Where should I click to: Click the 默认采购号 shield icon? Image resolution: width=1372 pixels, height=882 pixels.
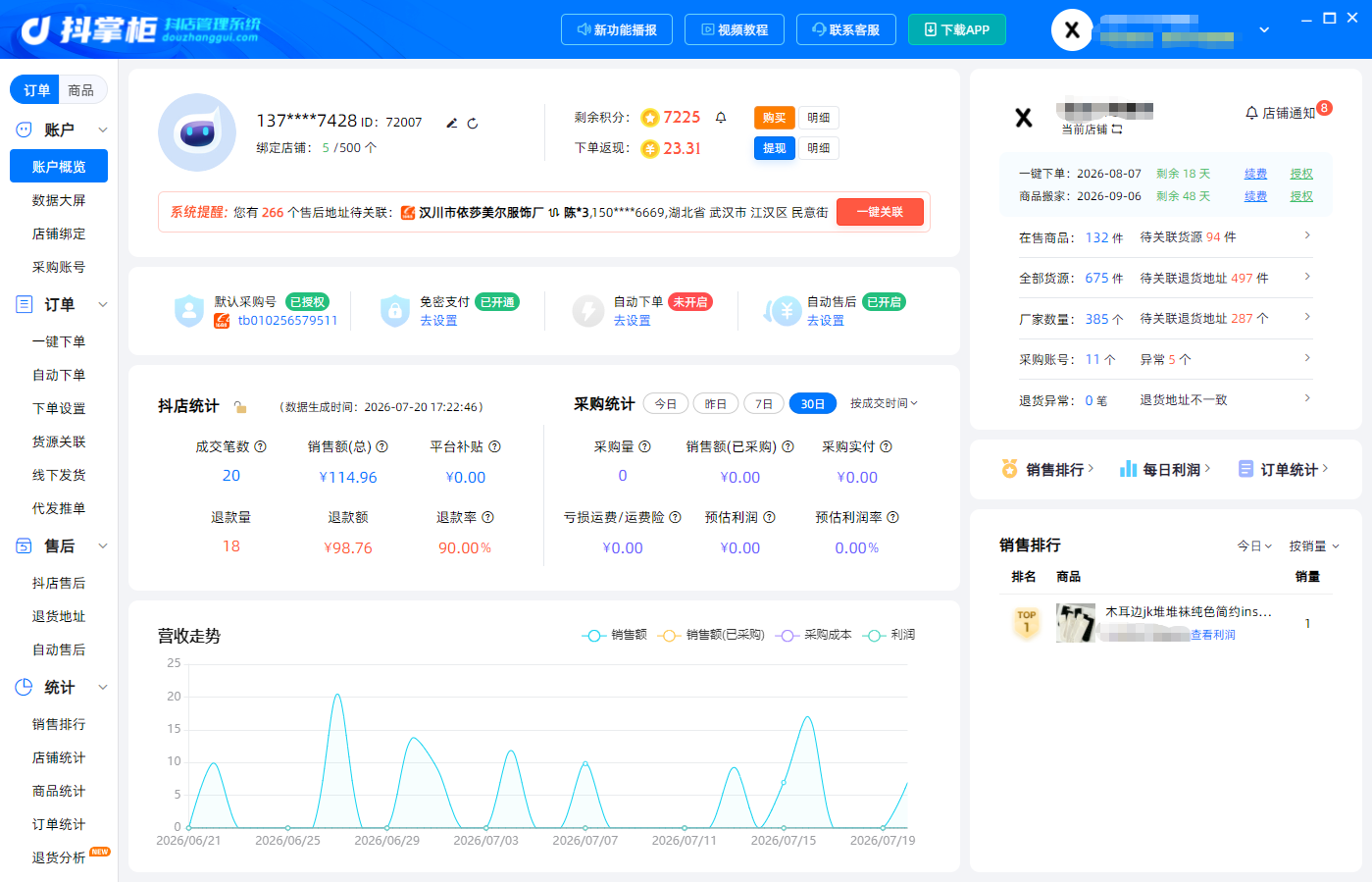click(188, 311)
